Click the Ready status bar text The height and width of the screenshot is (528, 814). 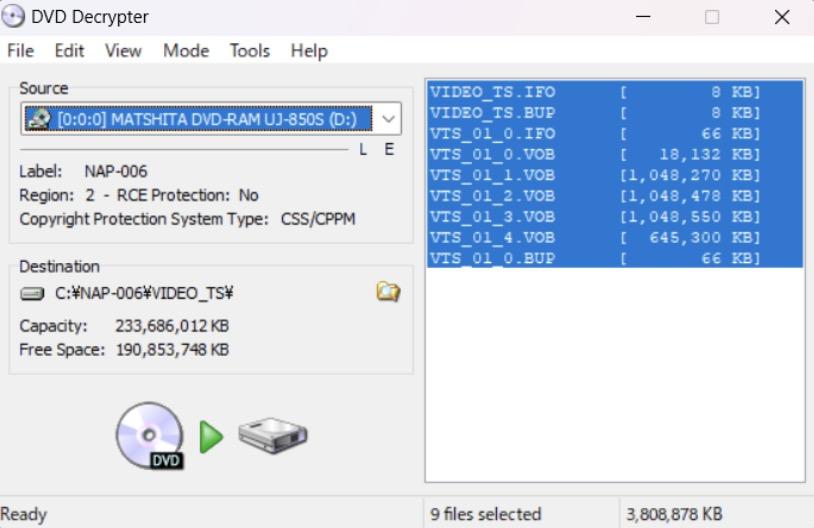pos(23,514)
